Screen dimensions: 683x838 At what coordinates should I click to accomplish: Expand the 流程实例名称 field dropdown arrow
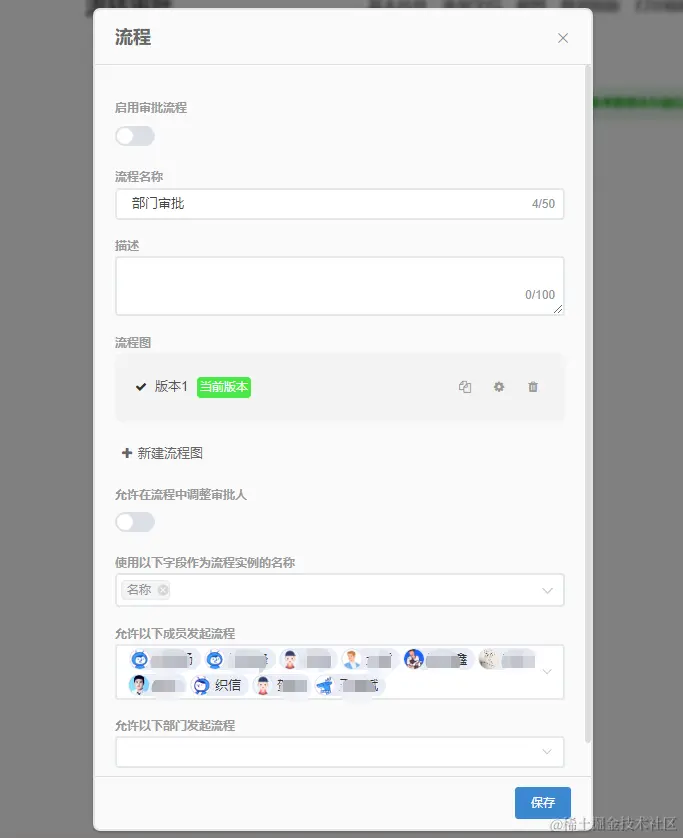pos(547,591)
